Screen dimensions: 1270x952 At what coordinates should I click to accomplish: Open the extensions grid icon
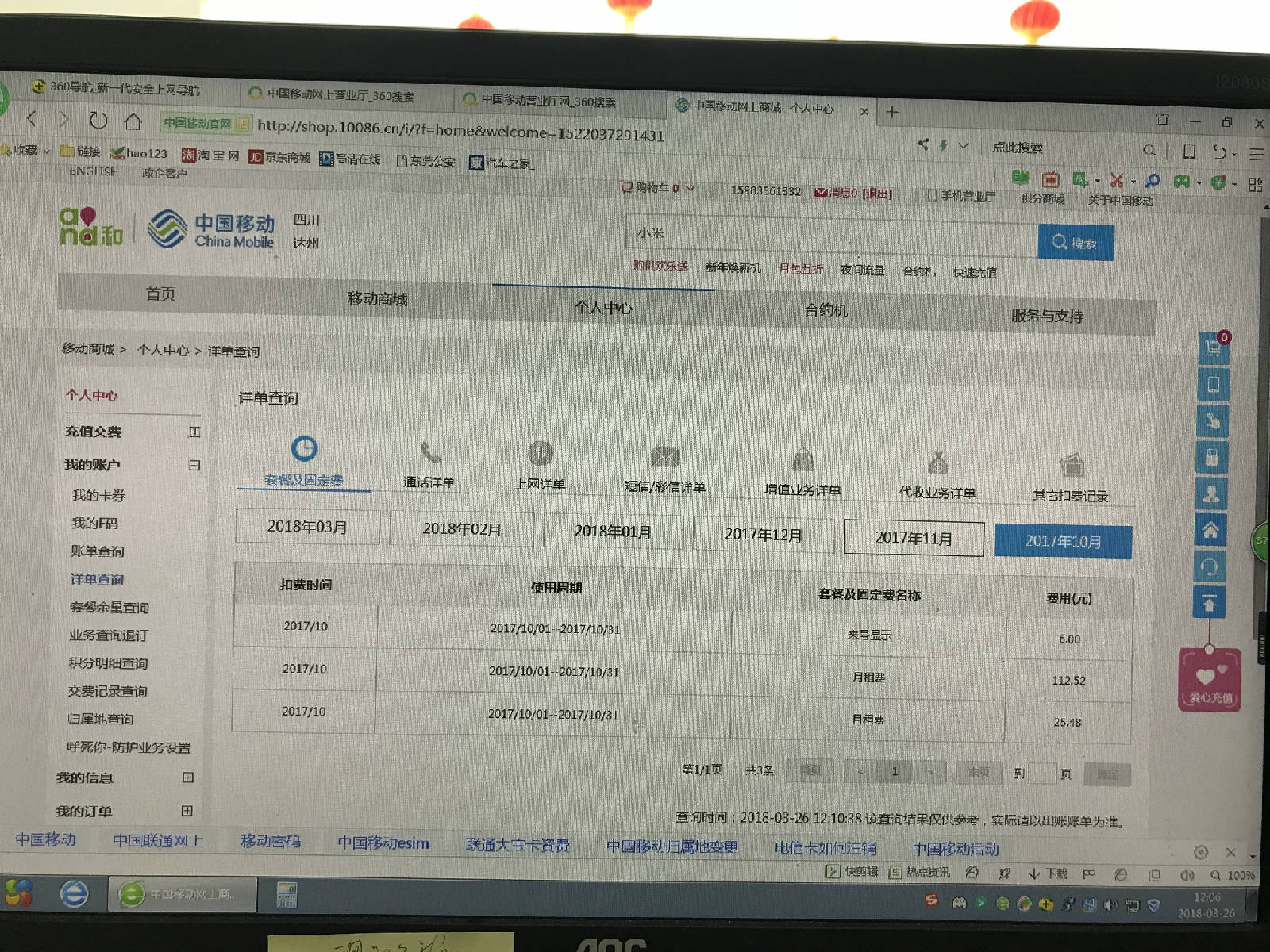click(x=1255, y=185)
